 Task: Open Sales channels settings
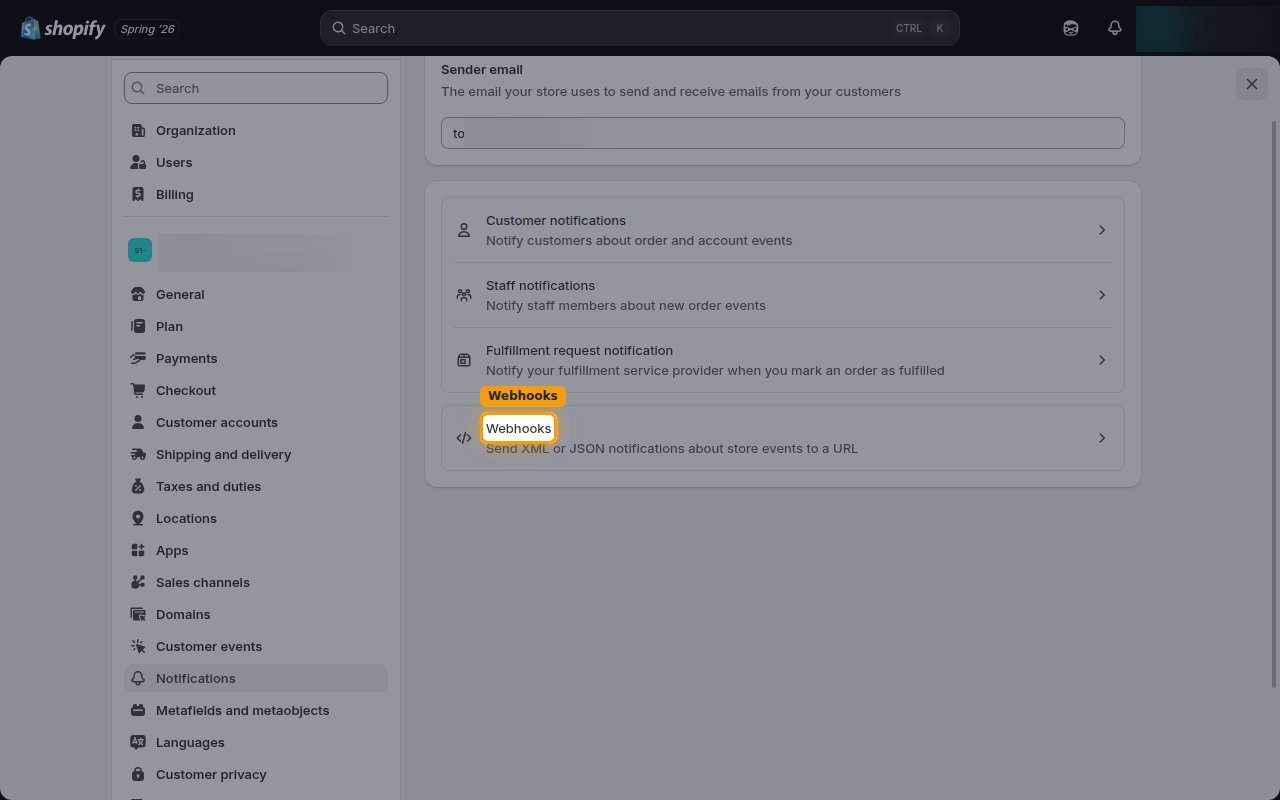[x=256, y=582]
